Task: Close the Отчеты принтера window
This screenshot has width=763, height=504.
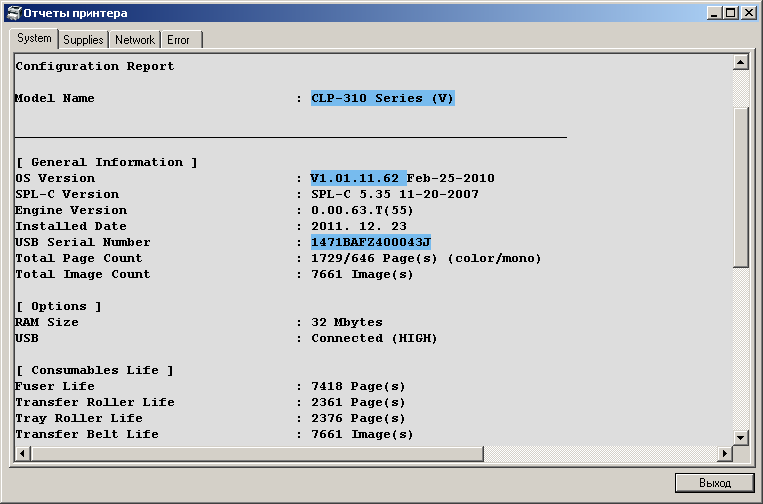Action: pos(748,13)
